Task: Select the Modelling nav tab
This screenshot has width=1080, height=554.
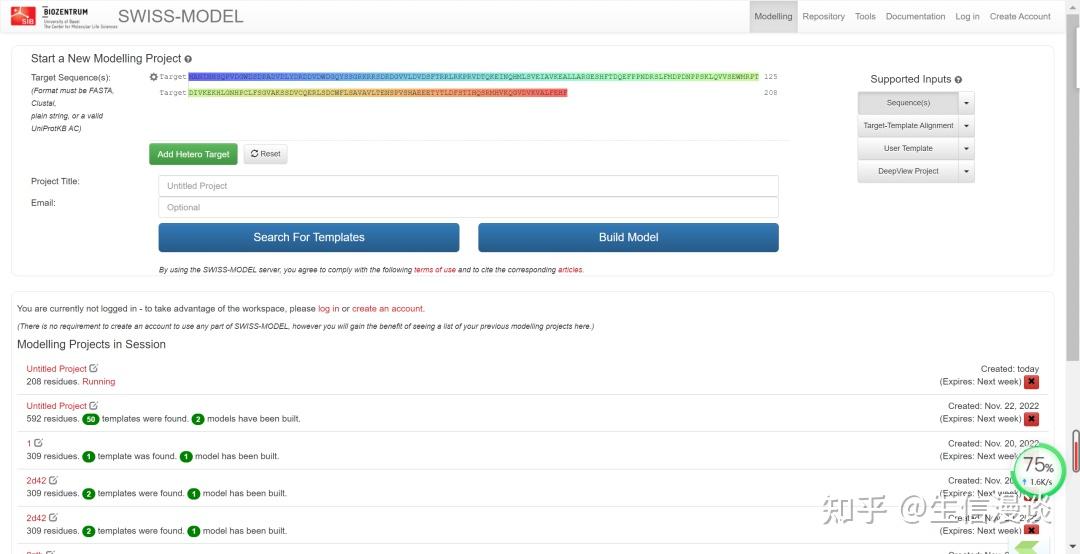Action: tap(773, 17)
